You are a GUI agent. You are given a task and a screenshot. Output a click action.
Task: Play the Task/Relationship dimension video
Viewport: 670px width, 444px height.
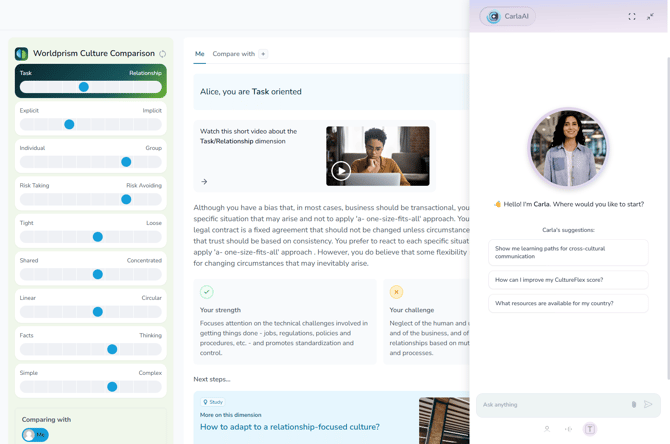[x=341, y=170]
